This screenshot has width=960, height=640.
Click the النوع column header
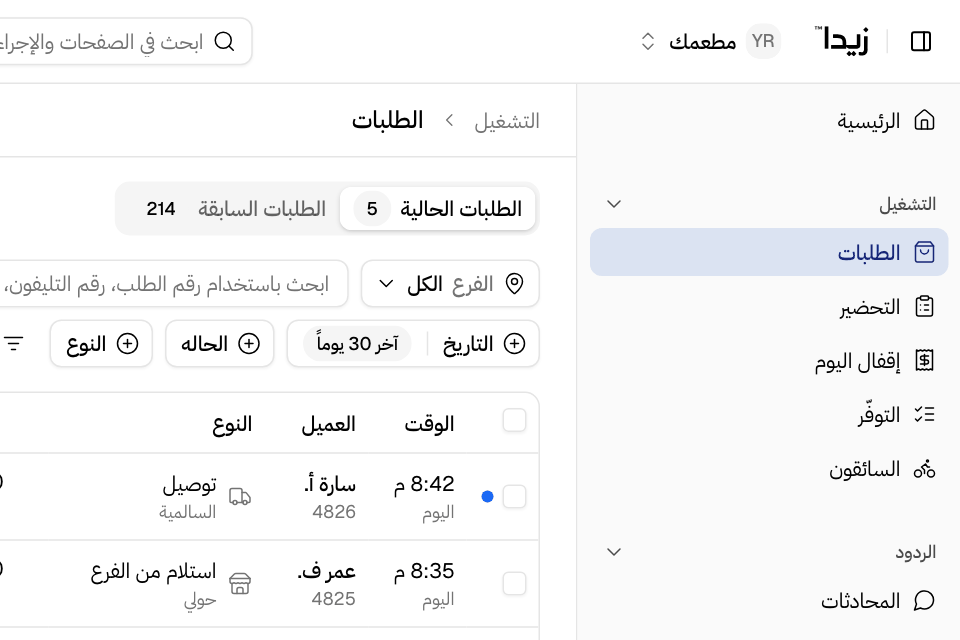click(x=232, y=424)
